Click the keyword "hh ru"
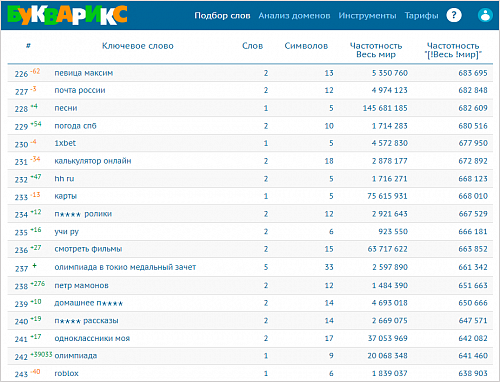 (x=64, y=179)
